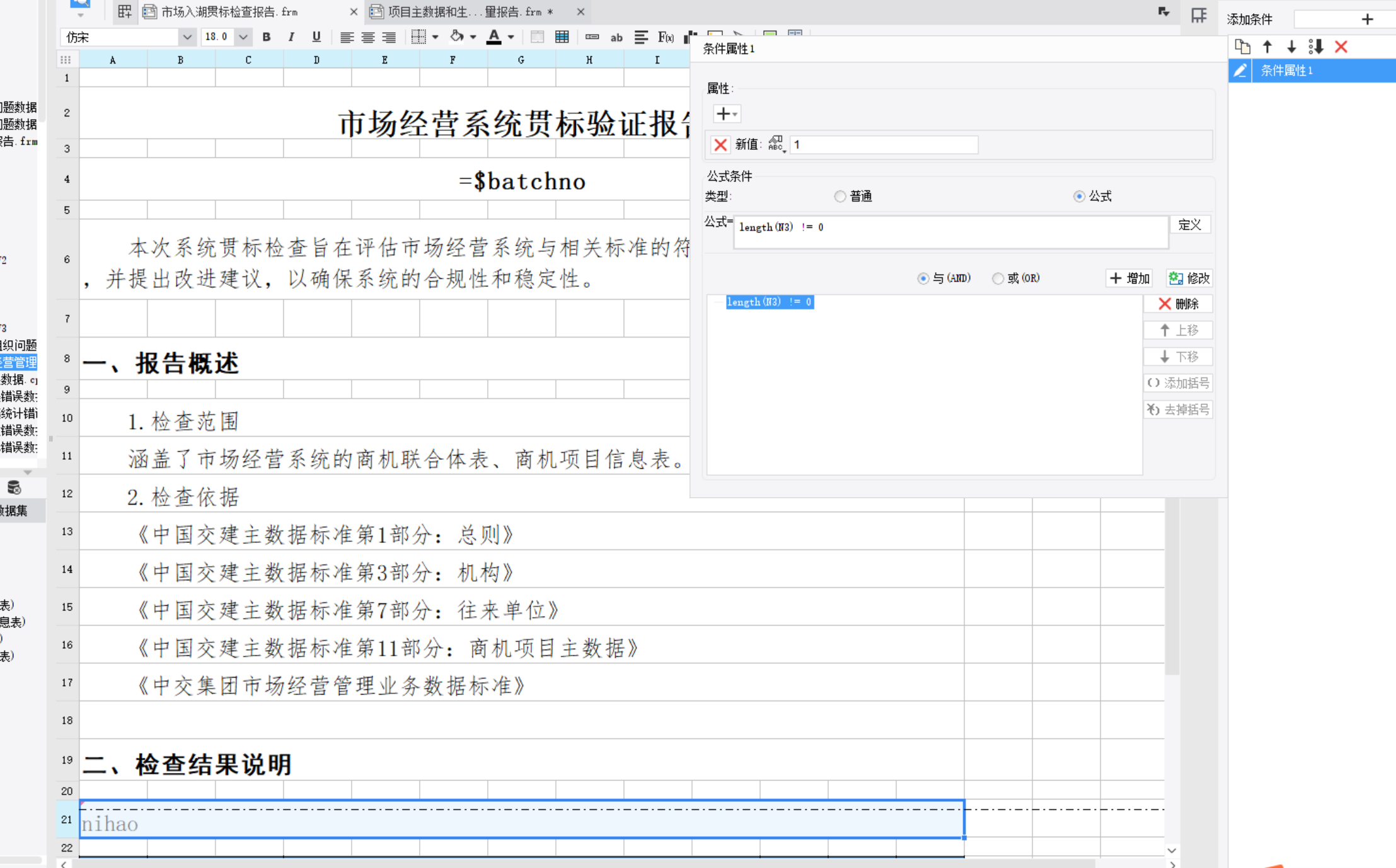This screenshot has height=868, width=1396.
Task: Click the 上移 move up button
Action: (1178, 331)
